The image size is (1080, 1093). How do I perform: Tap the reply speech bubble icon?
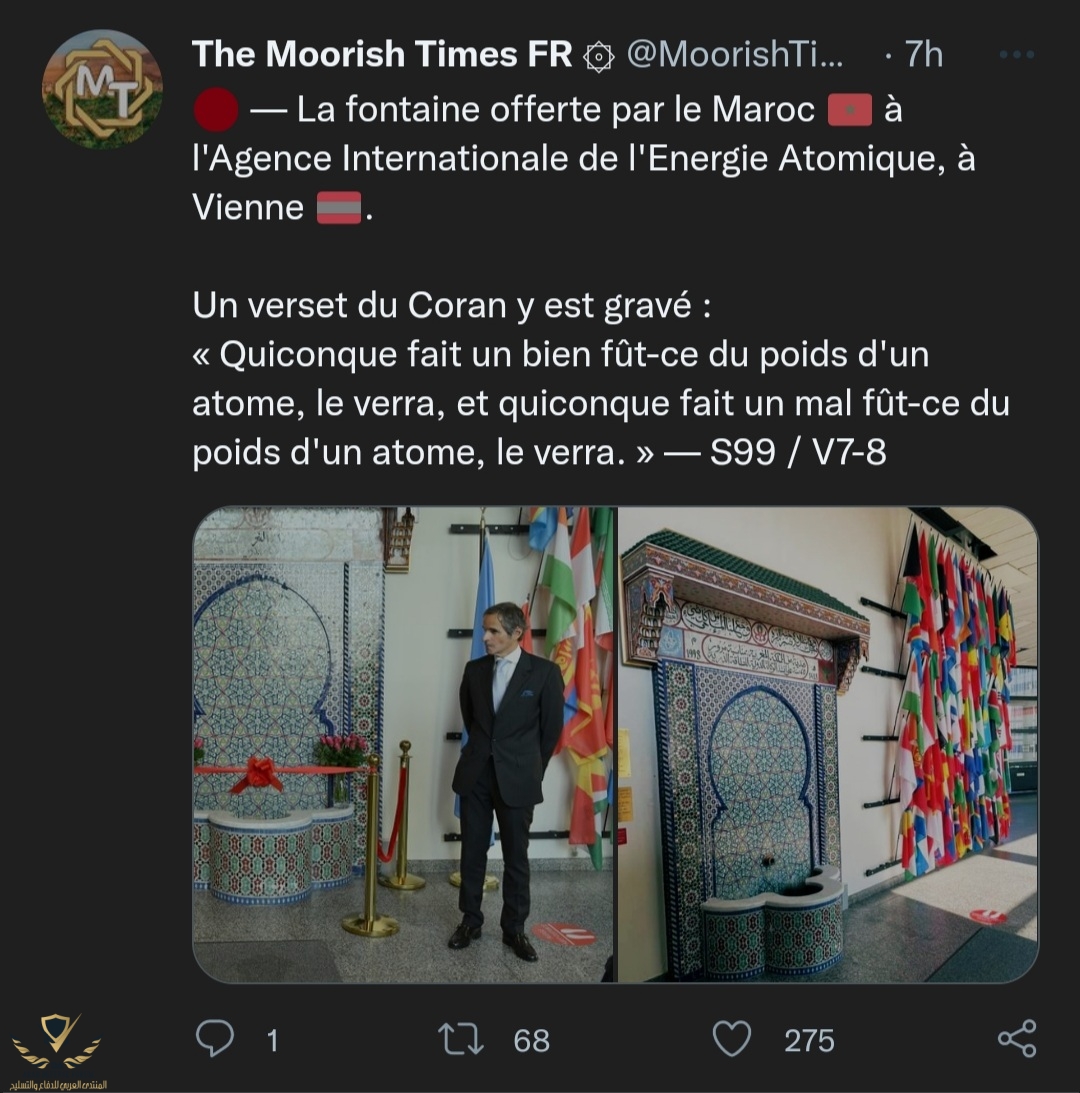(214, 1040)
